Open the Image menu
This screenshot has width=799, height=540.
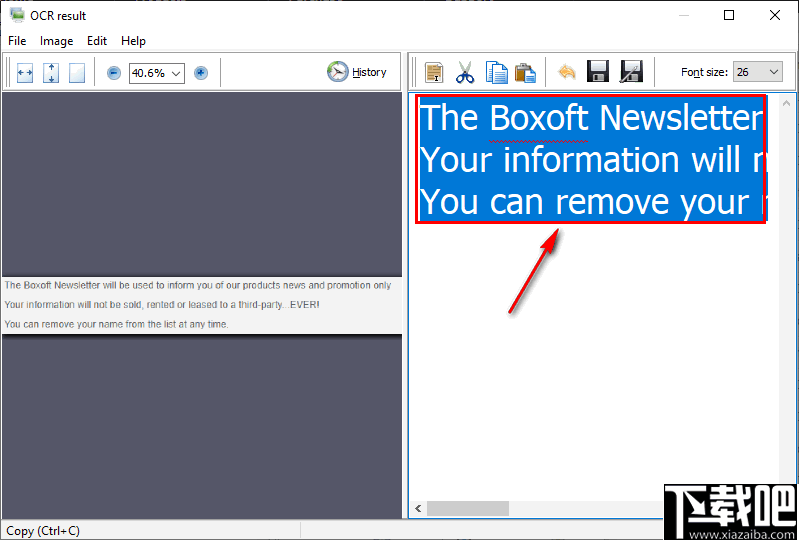(x=57, y=41)
